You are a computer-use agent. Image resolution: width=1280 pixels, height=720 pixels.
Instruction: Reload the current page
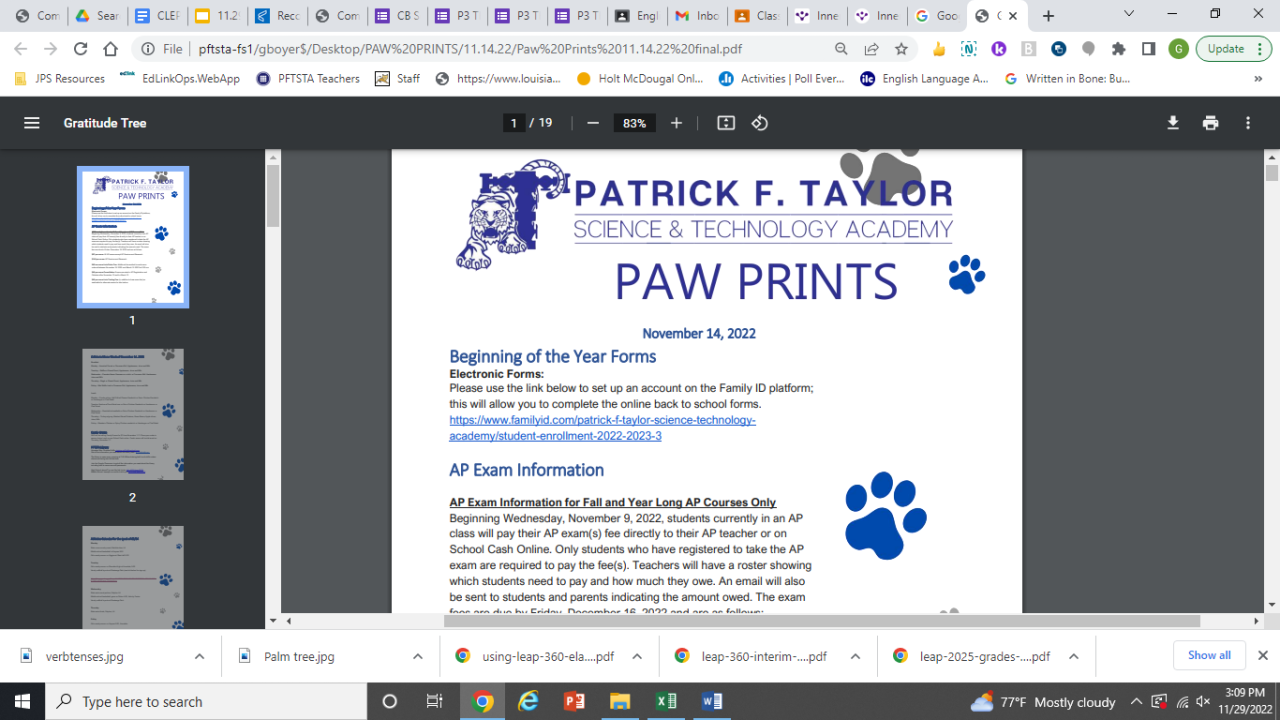[81, 49]
